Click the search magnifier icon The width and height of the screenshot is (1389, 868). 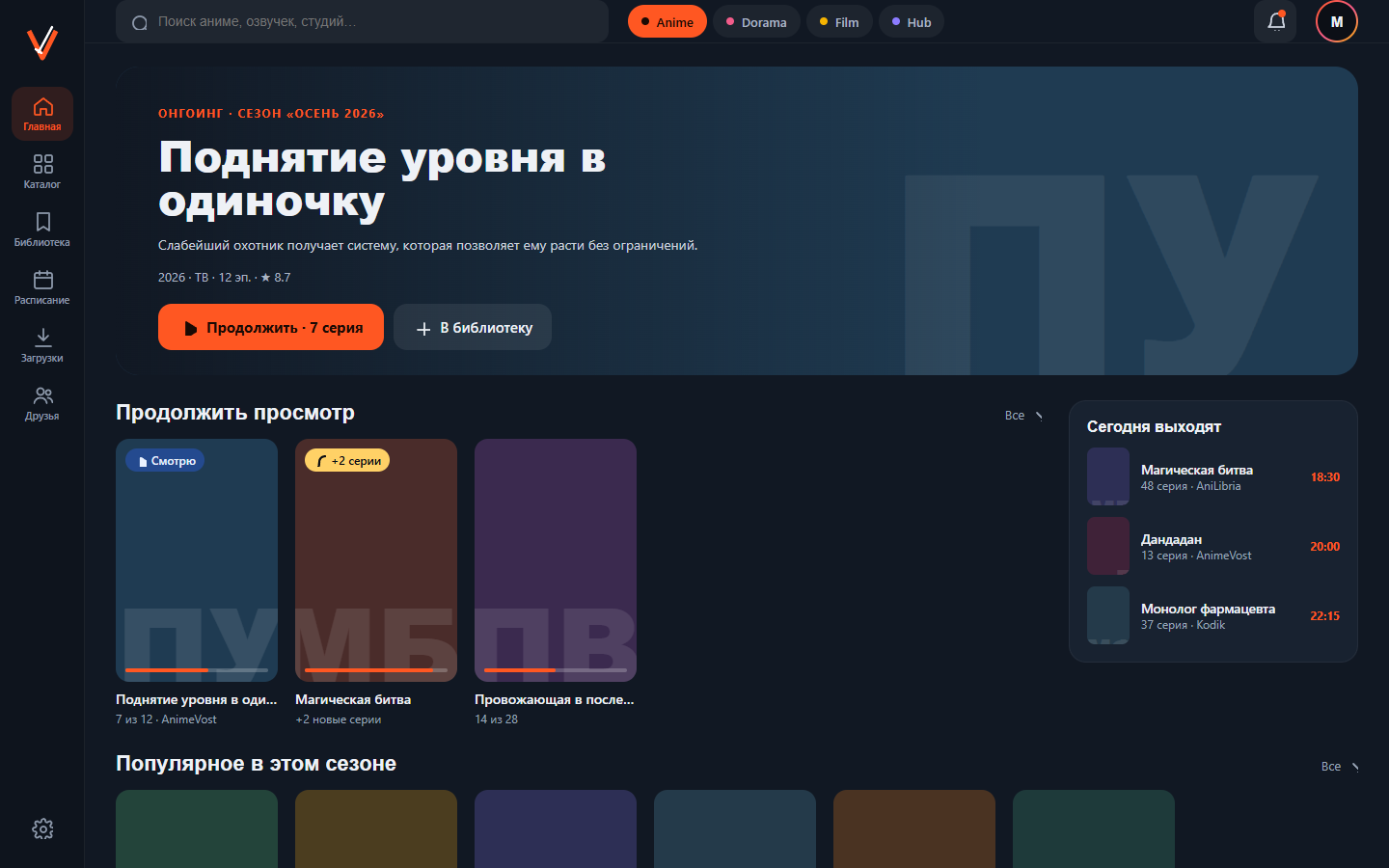tap(140, 22)
